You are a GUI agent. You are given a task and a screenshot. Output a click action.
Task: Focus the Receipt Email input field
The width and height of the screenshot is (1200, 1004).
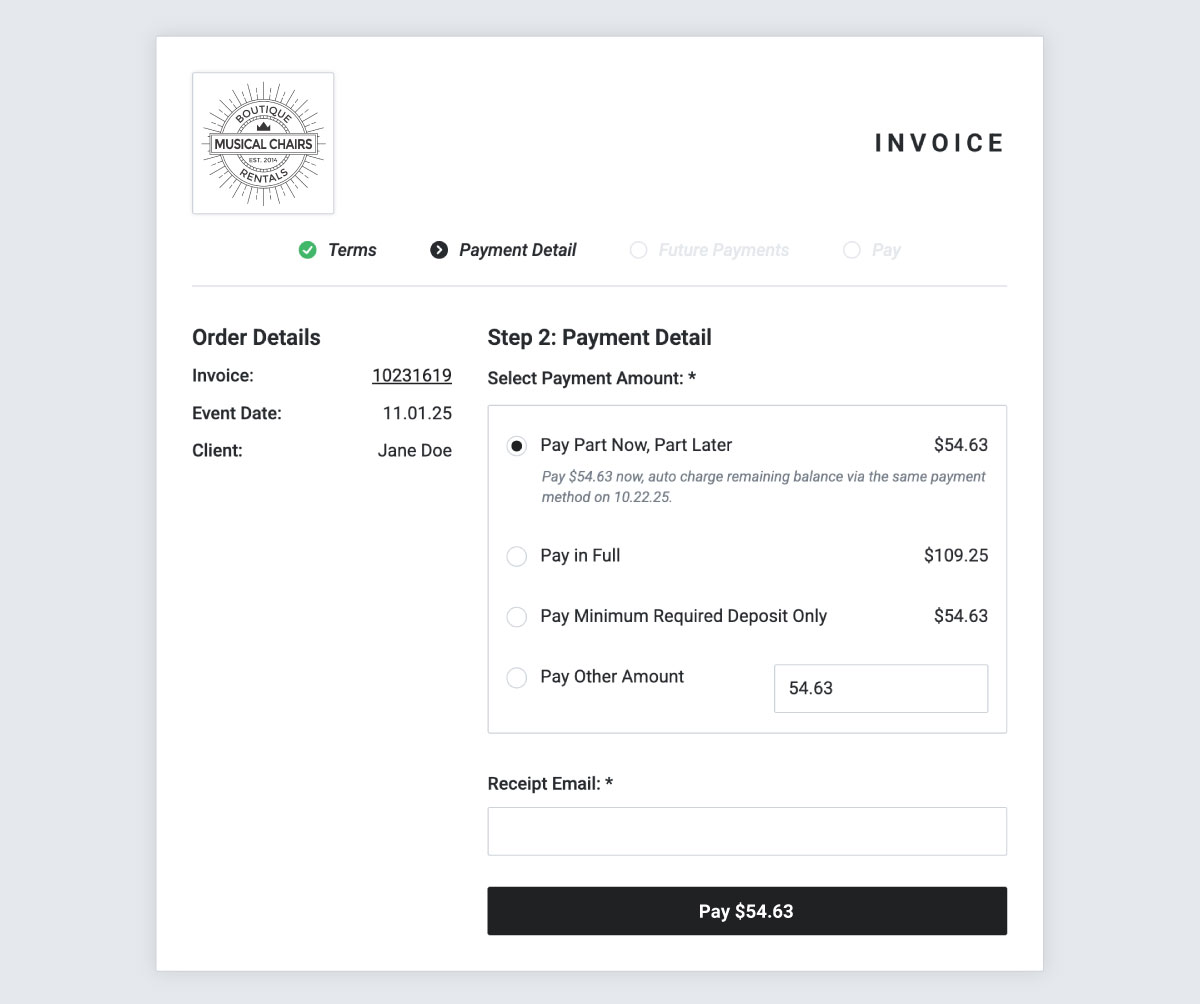(x=747, y=831)
